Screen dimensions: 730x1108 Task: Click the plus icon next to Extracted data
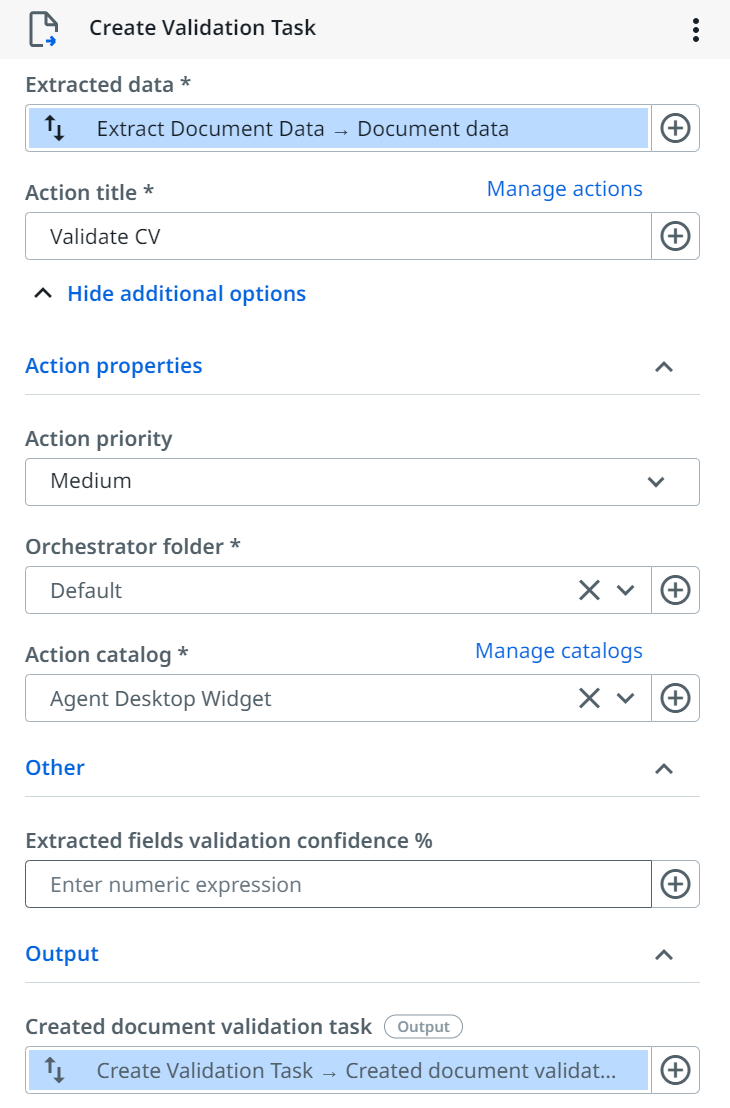(676, 128)
